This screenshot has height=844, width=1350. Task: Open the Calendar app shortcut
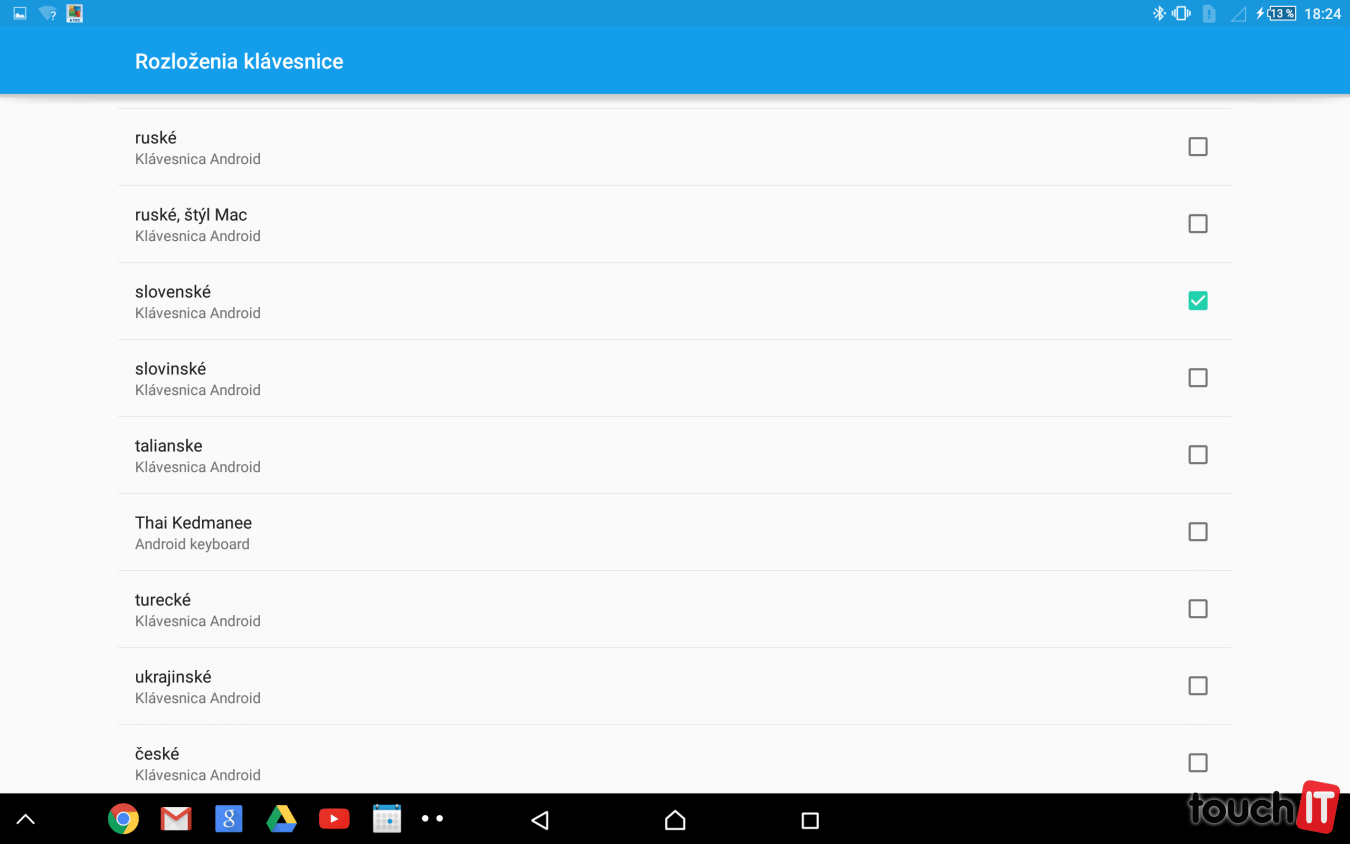coord(387,820)
